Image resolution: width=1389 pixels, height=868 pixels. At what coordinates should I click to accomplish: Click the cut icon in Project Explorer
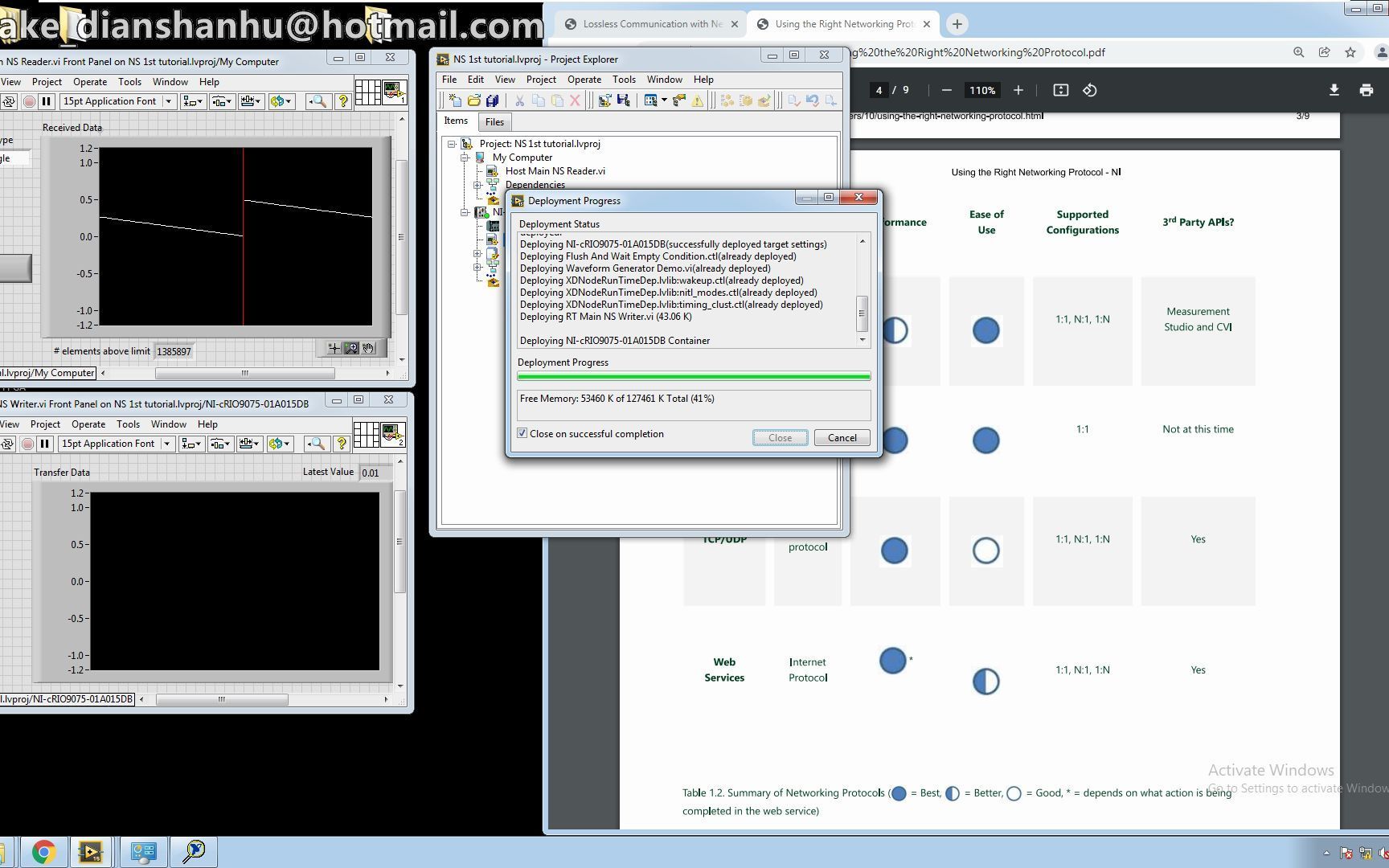[x=520, y=100]
